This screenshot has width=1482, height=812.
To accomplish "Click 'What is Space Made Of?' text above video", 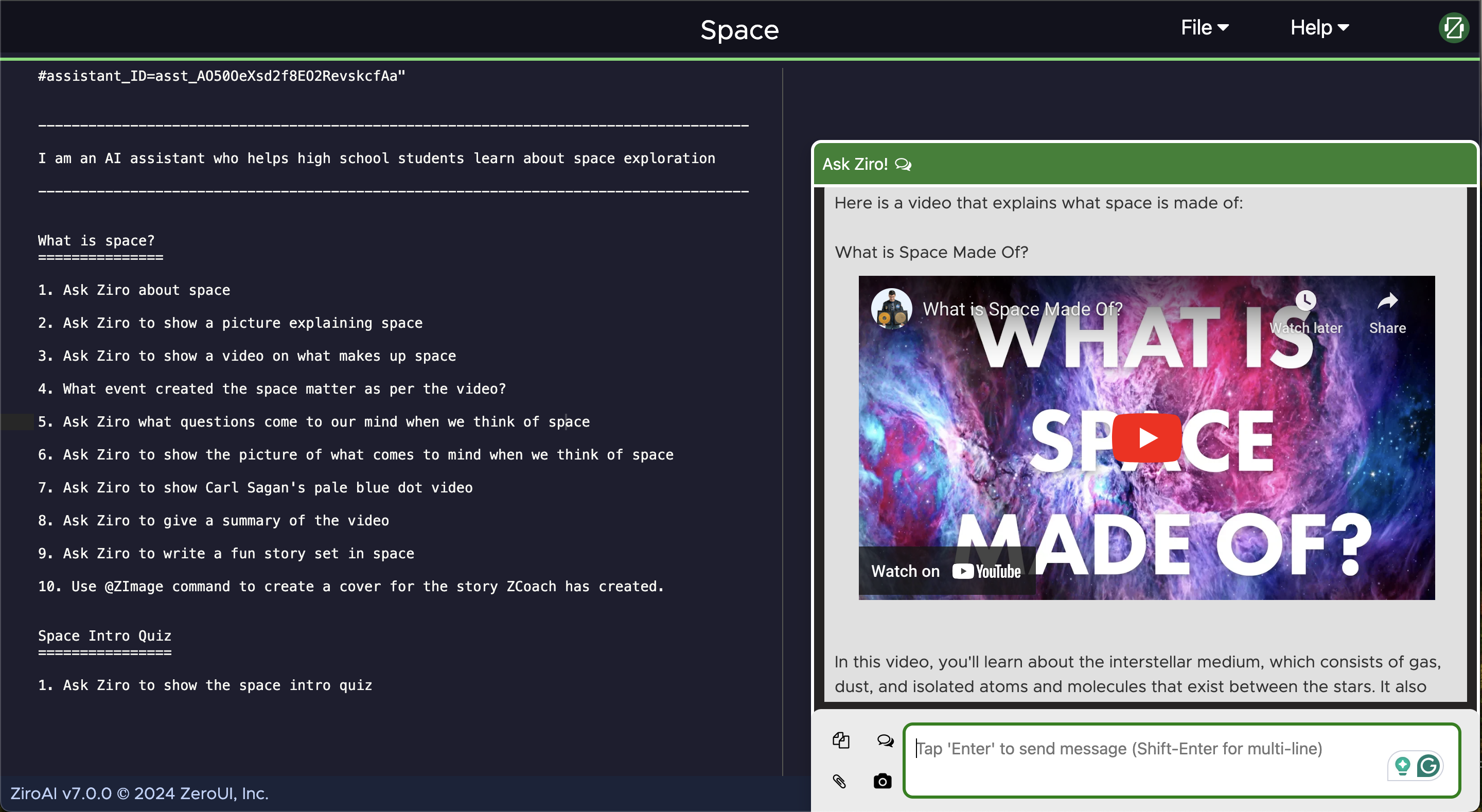I will (931, 252).
